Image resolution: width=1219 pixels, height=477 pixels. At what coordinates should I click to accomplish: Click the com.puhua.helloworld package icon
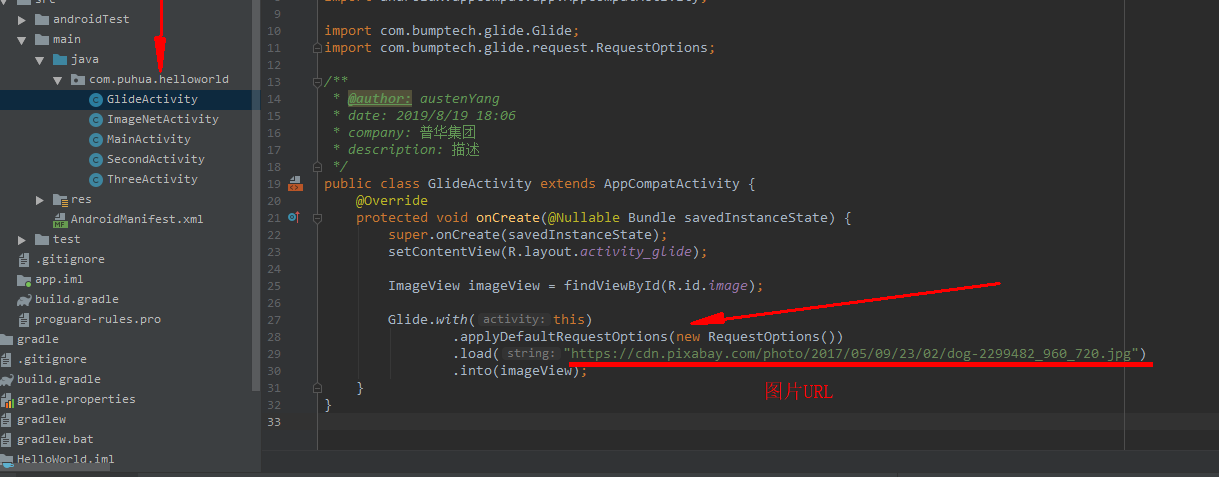(77, 79)
